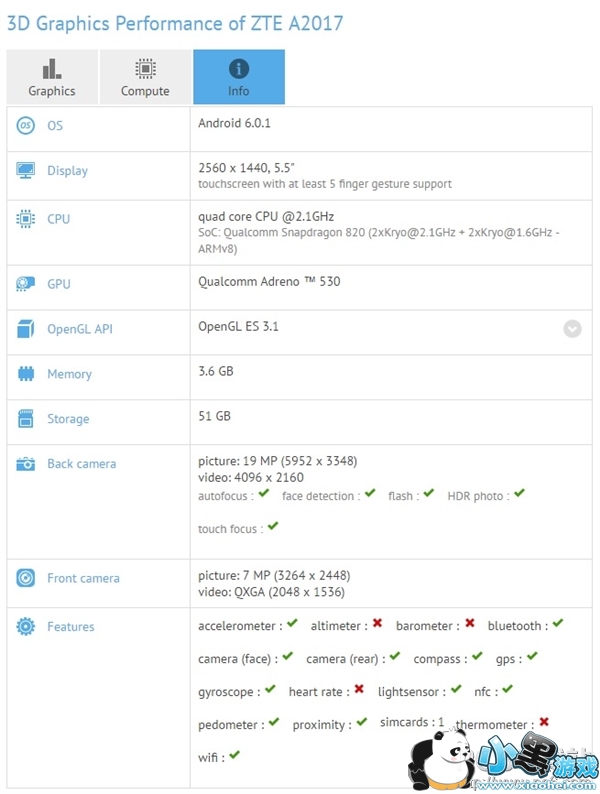Click the Storage drive icon
600x794 pixels.
click(x=26, y=419)
